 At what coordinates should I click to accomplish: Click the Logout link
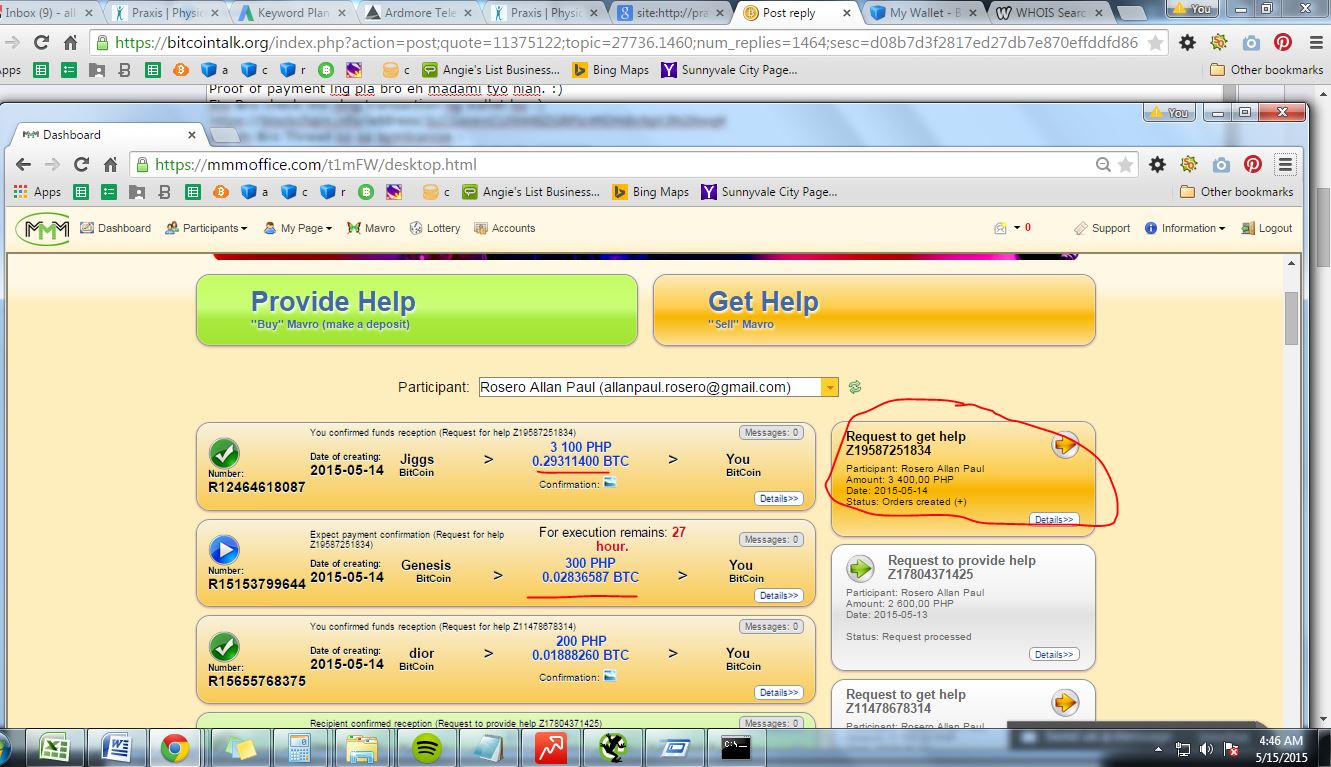click(x=1267, y=228)
